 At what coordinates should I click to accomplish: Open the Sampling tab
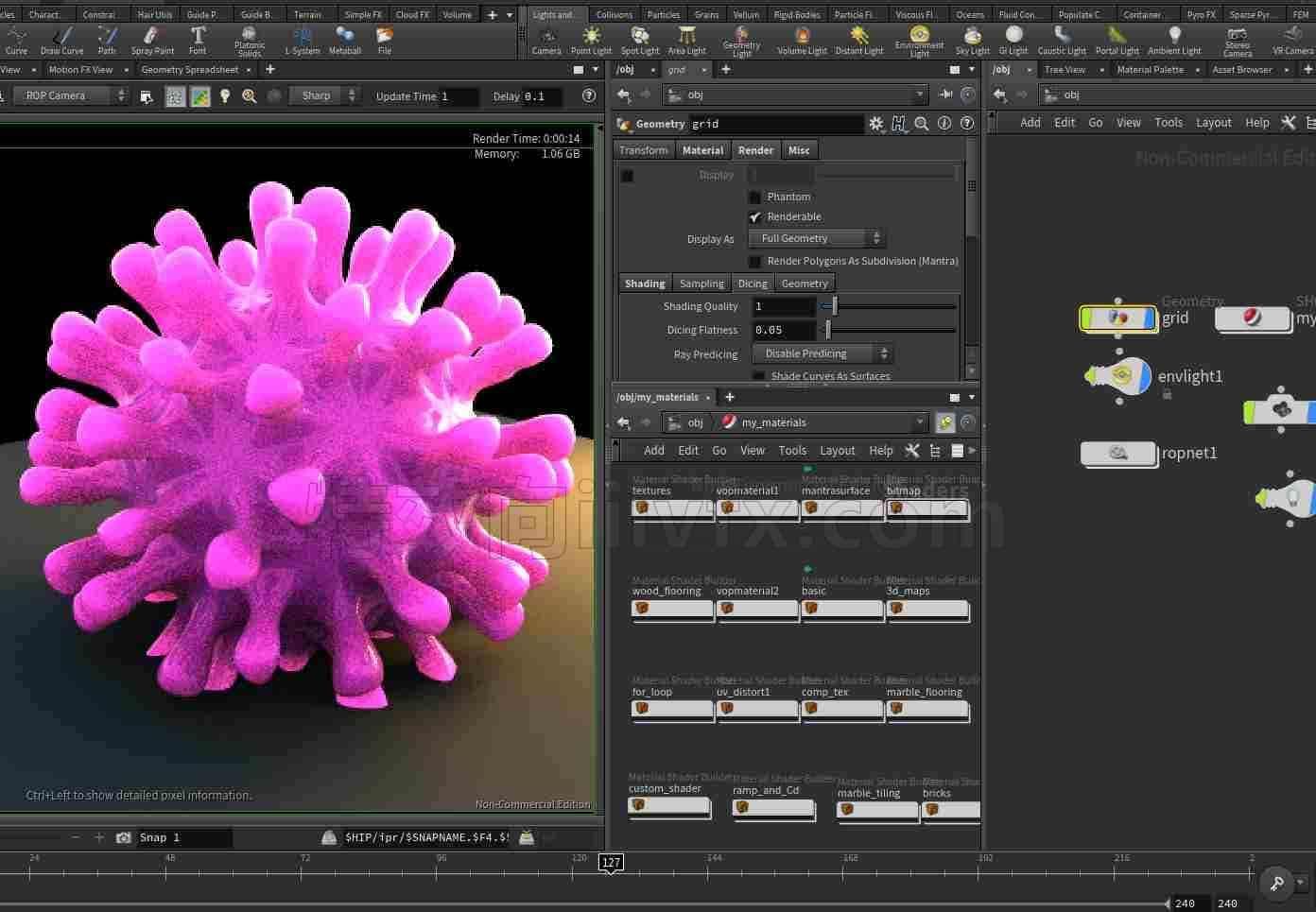(x=701, y=284)
